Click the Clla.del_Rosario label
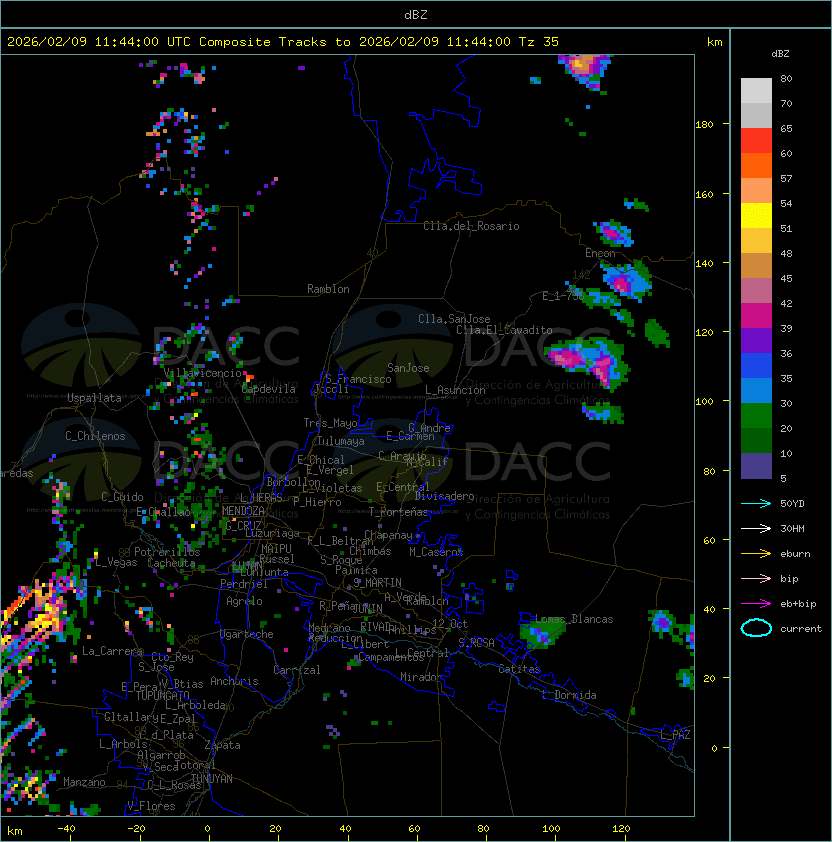832x842 pixels. point(471,226)
